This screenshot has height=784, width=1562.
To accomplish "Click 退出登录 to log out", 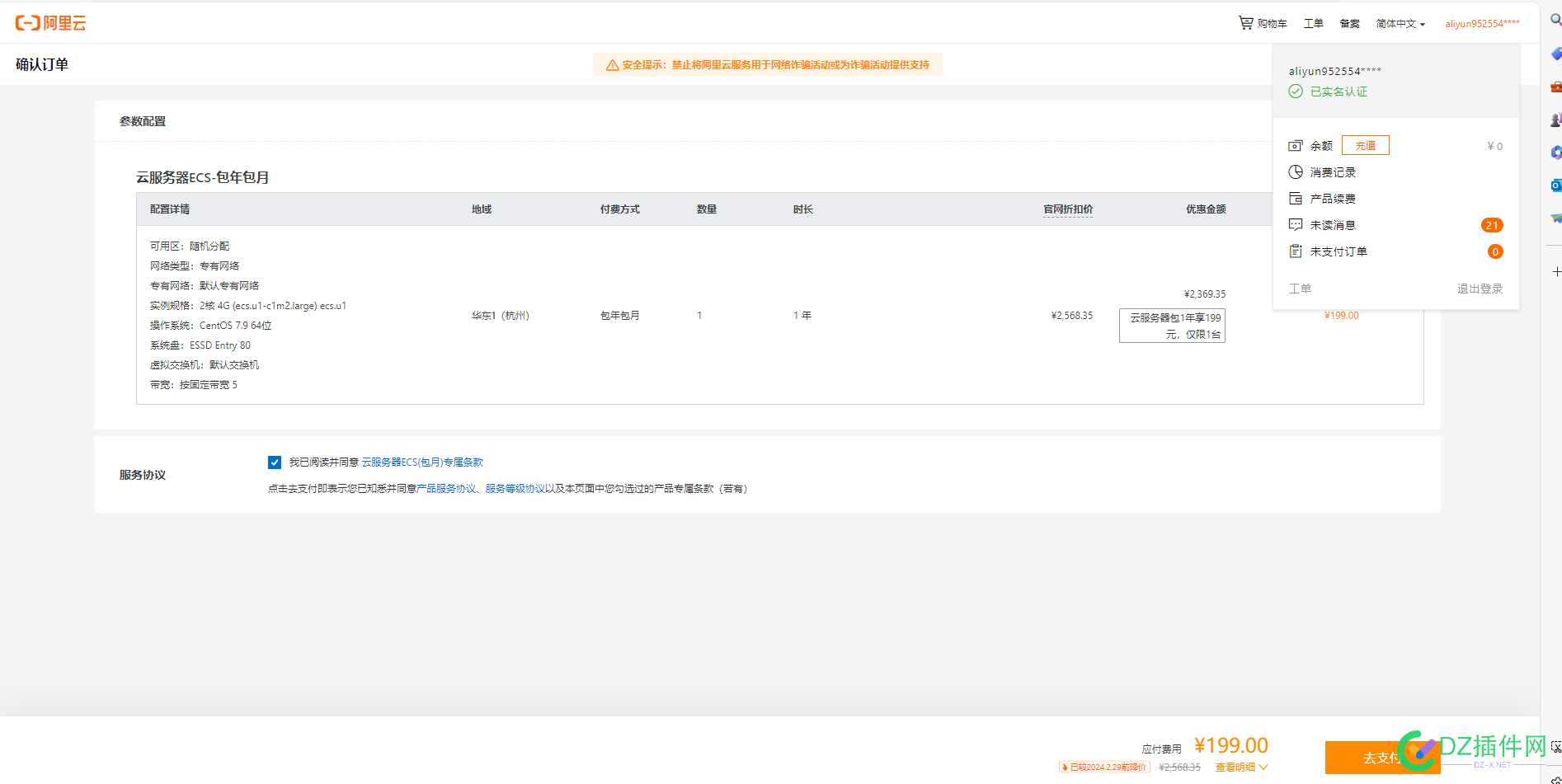I will 1480,289.
